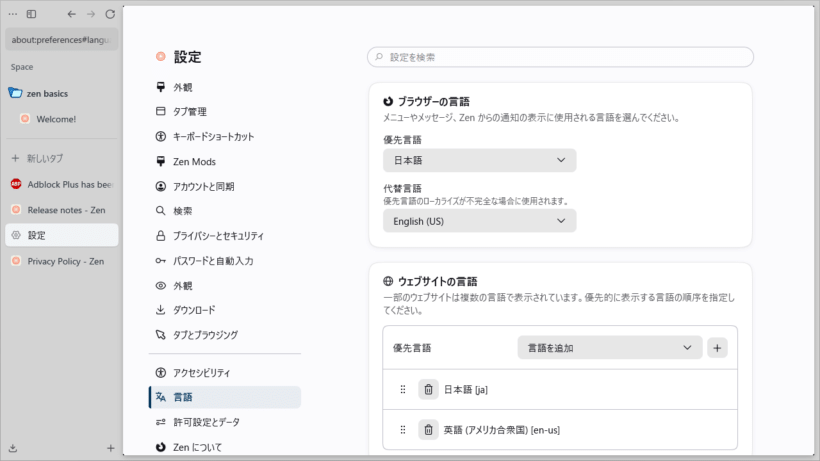
Task: Open タブとブラウジング settings
Action: 225,335
